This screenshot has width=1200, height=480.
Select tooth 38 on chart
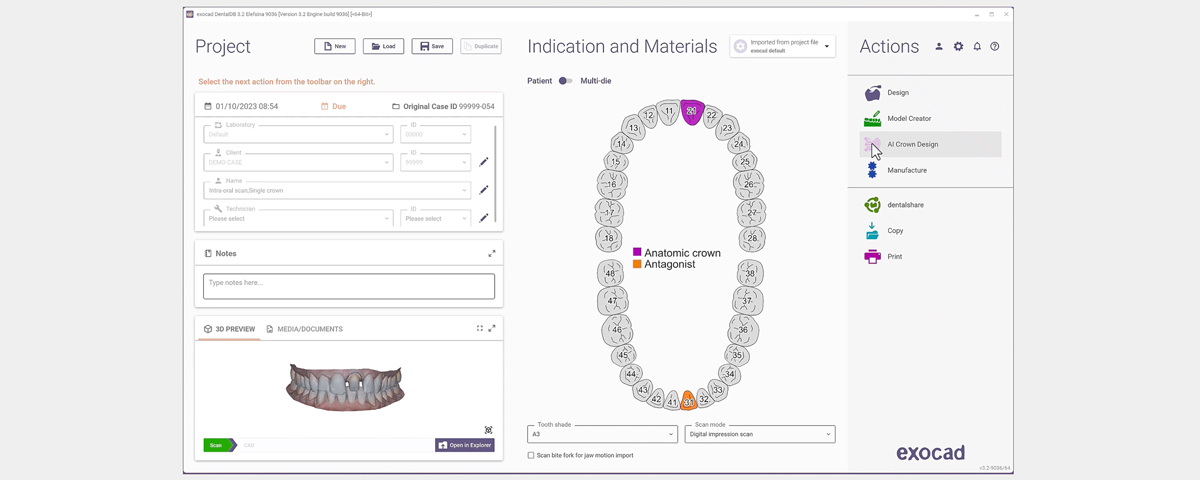click(x=750, y=273)
